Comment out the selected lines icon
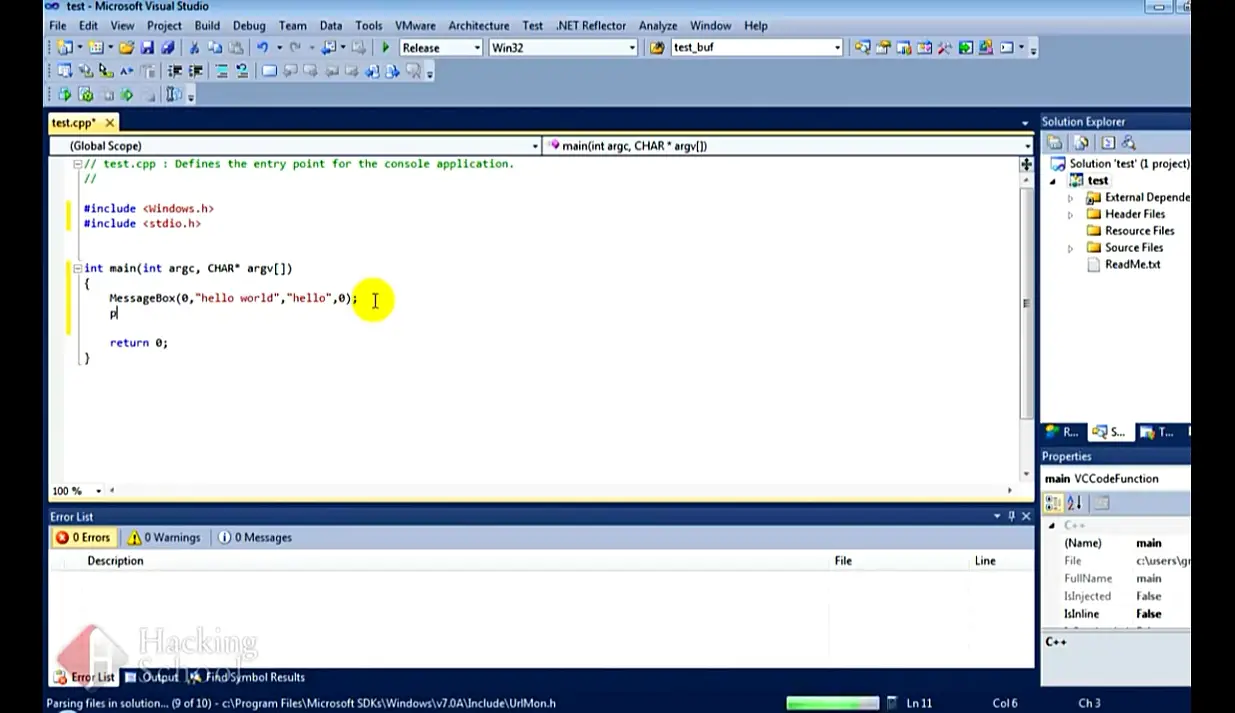 coord(221,71)
